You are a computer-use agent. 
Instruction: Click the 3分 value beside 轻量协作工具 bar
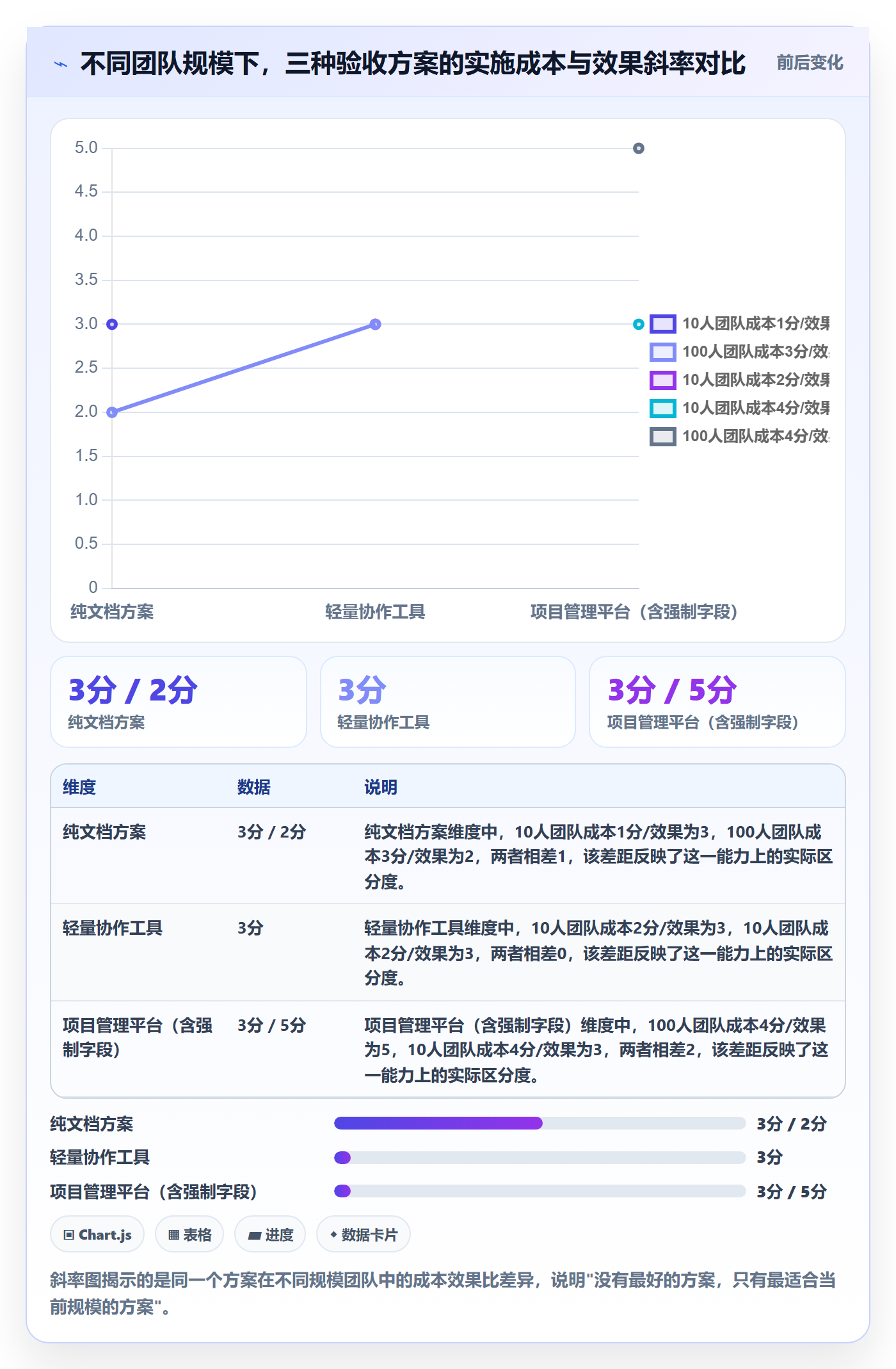pos(770,1157)
